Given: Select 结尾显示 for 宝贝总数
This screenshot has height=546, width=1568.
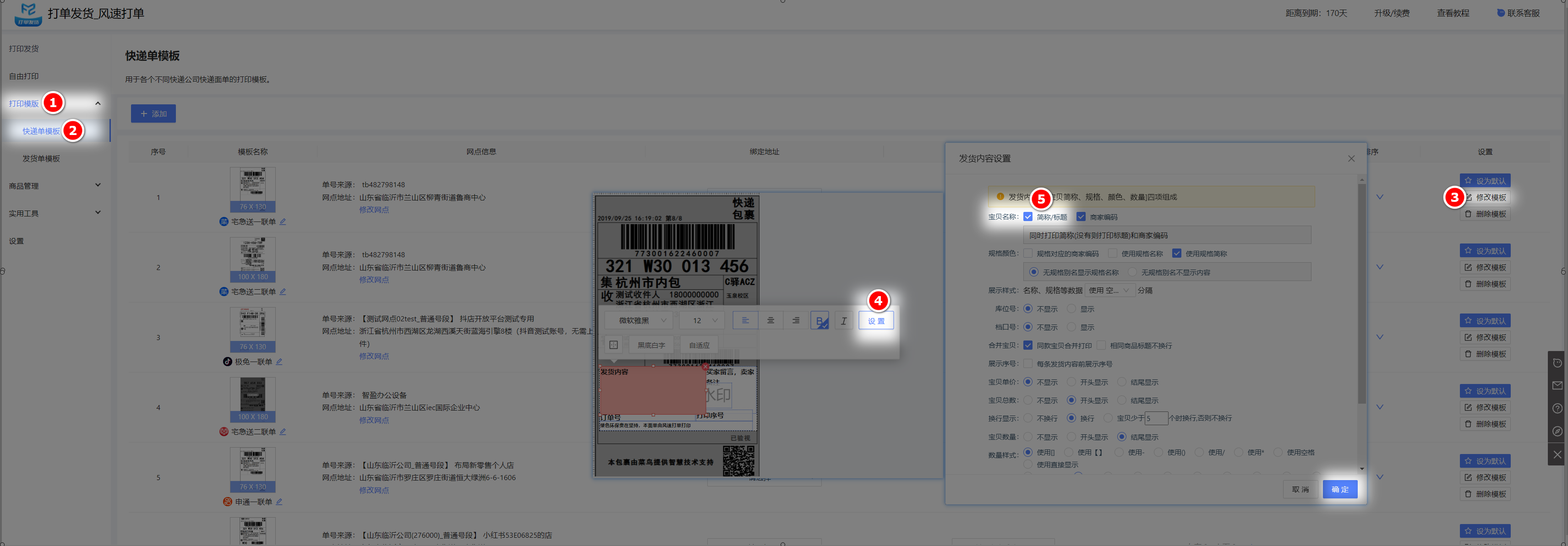Looking at the screenshot, I should click(x=1122, y=400).
